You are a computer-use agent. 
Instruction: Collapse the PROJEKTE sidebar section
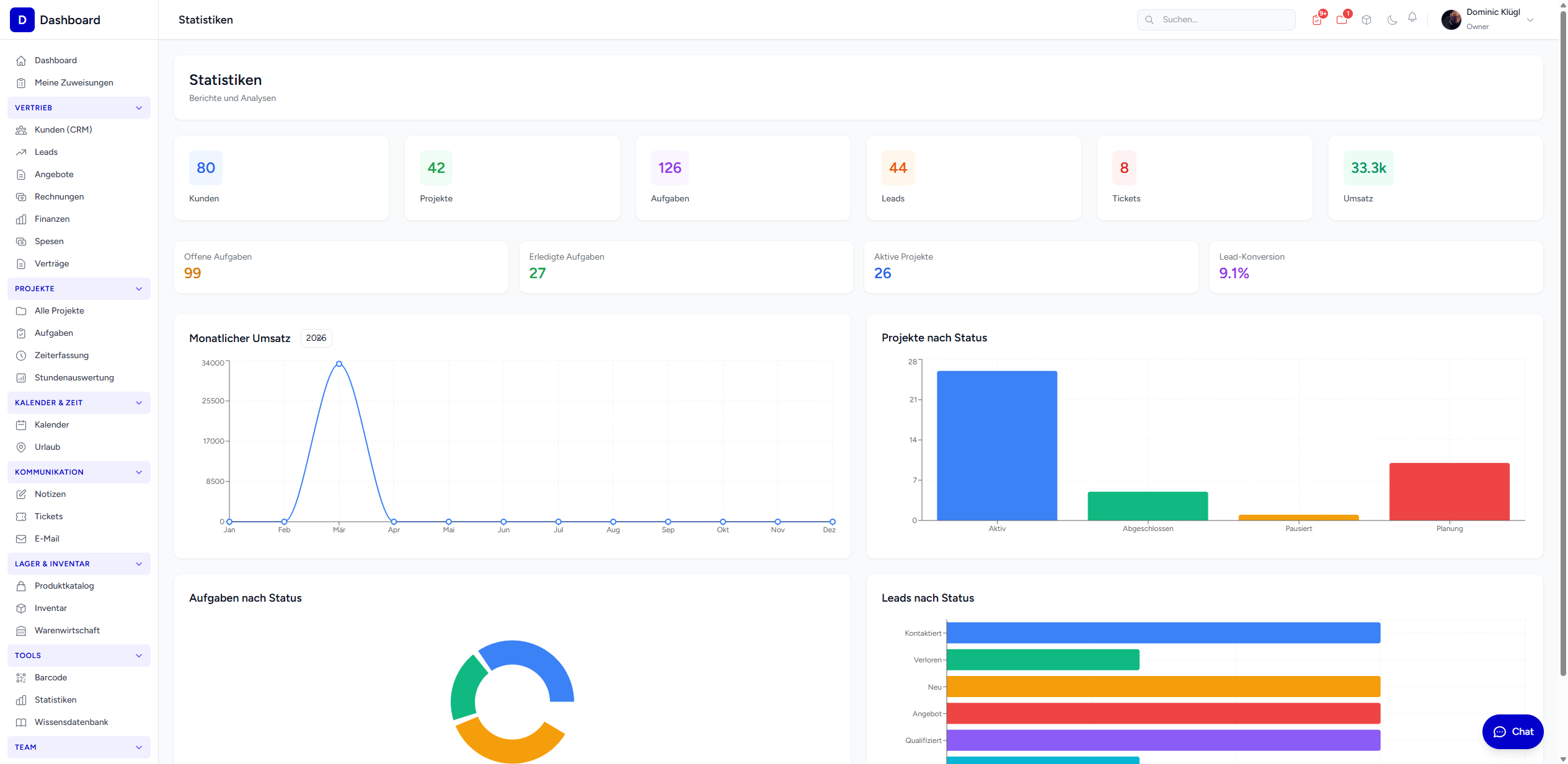point(139,289)
